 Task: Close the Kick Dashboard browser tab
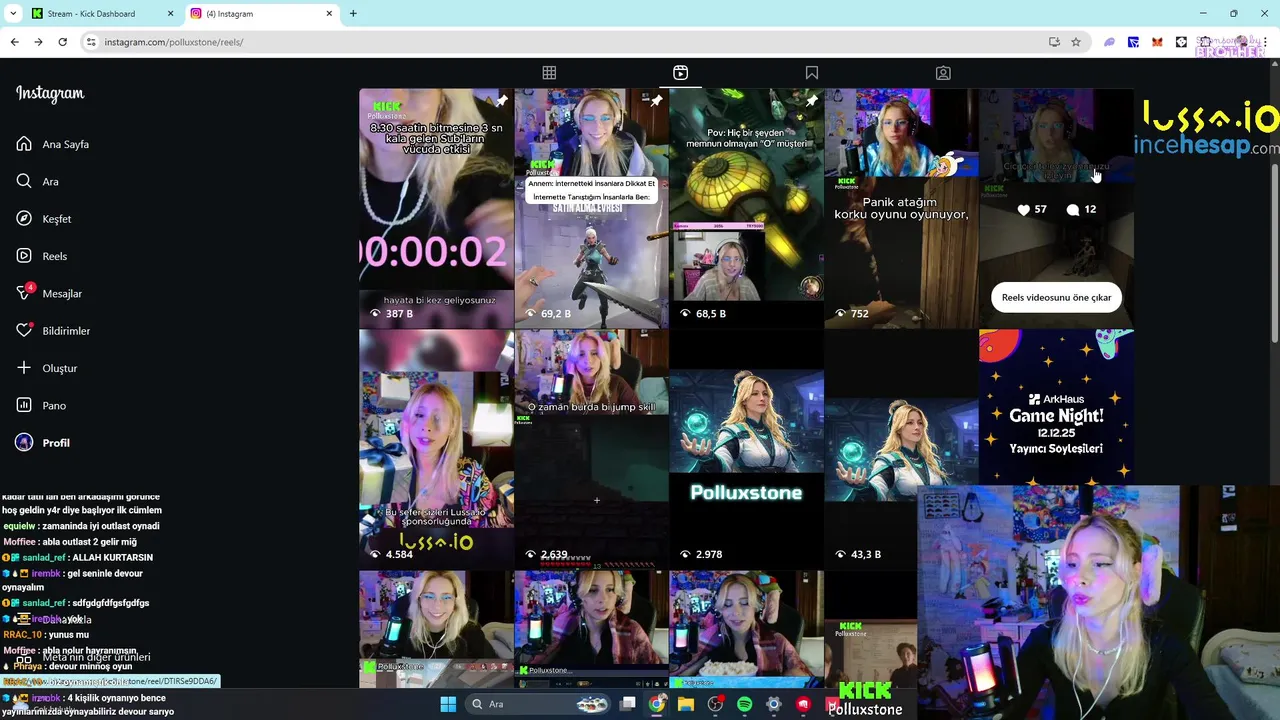[170, 14]
